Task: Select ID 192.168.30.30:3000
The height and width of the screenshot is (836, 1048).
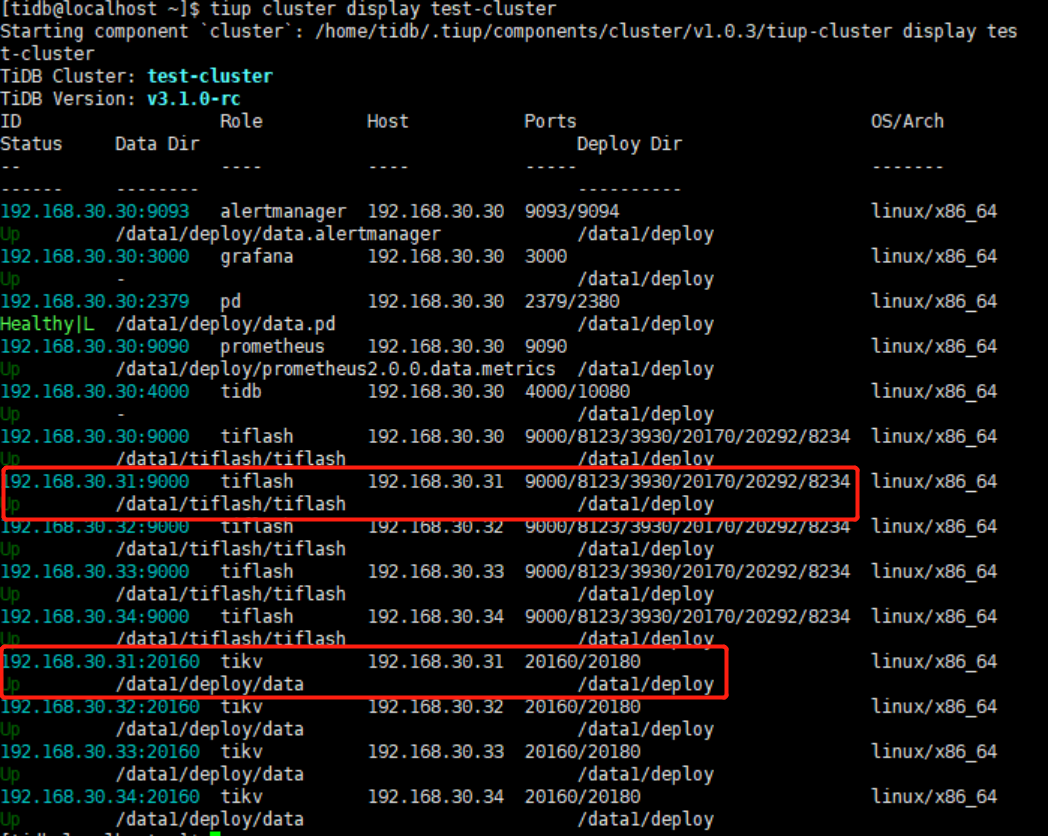Action: (95, 256)
